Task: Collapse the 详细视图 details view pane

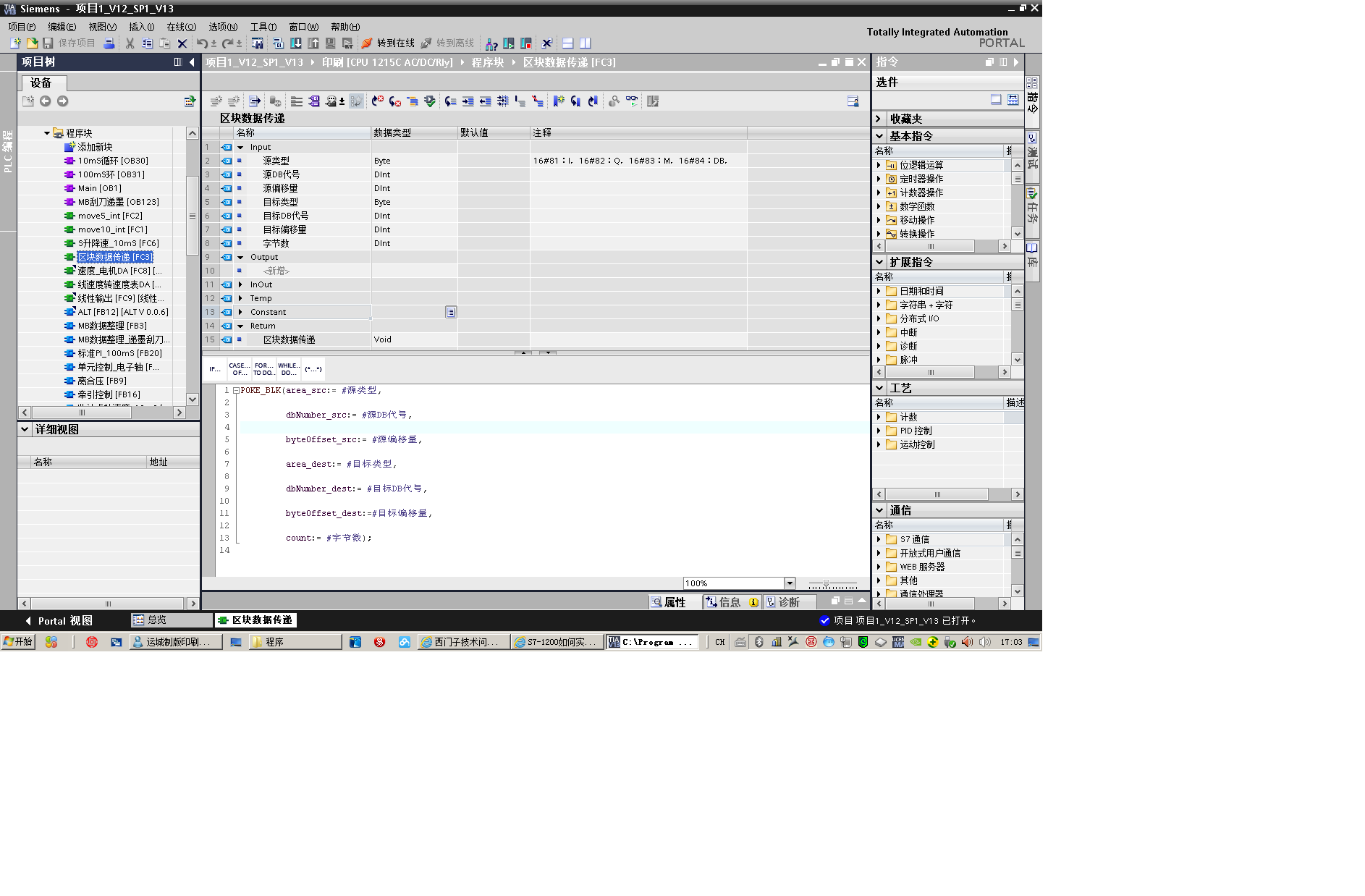Action: coord(25,429)
